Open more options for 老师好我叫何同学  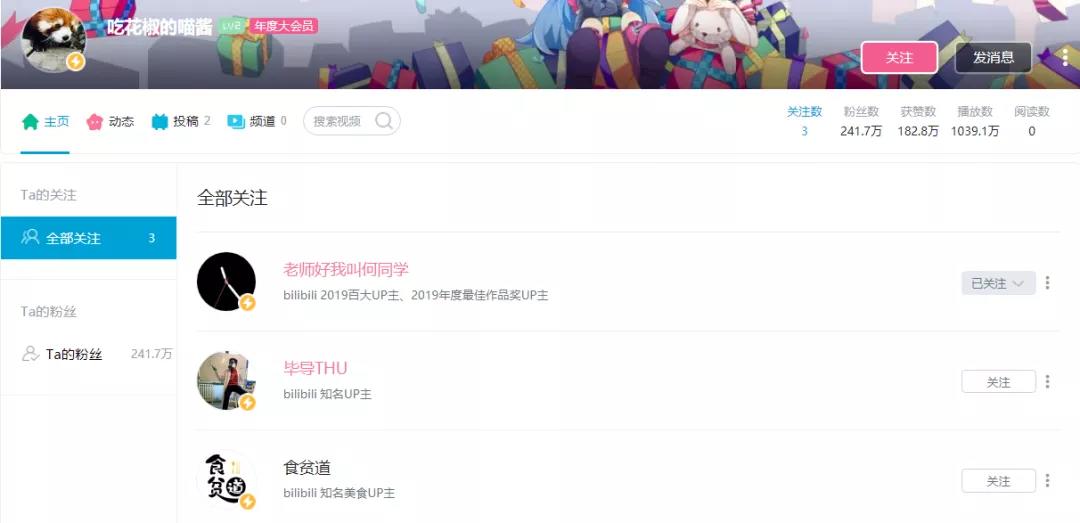(x=1048, y=283)
